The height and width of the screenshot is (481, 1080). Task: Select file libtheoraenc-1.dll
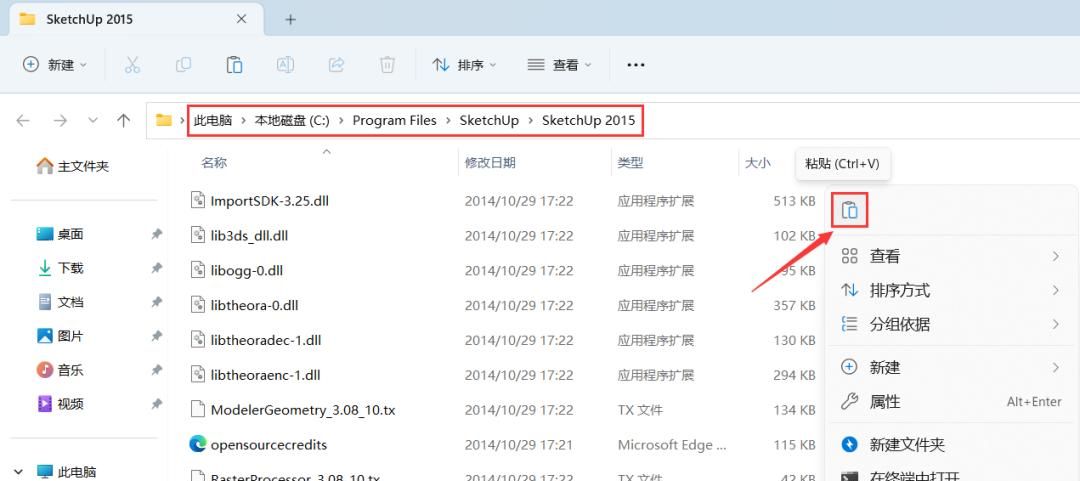tap(266, 375)
